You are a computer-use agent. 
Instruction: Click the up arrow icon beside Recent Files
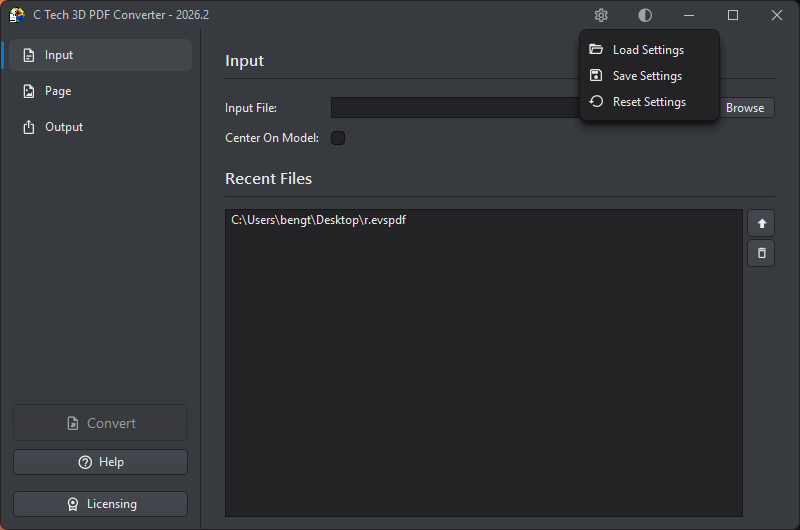click(761, 223)
